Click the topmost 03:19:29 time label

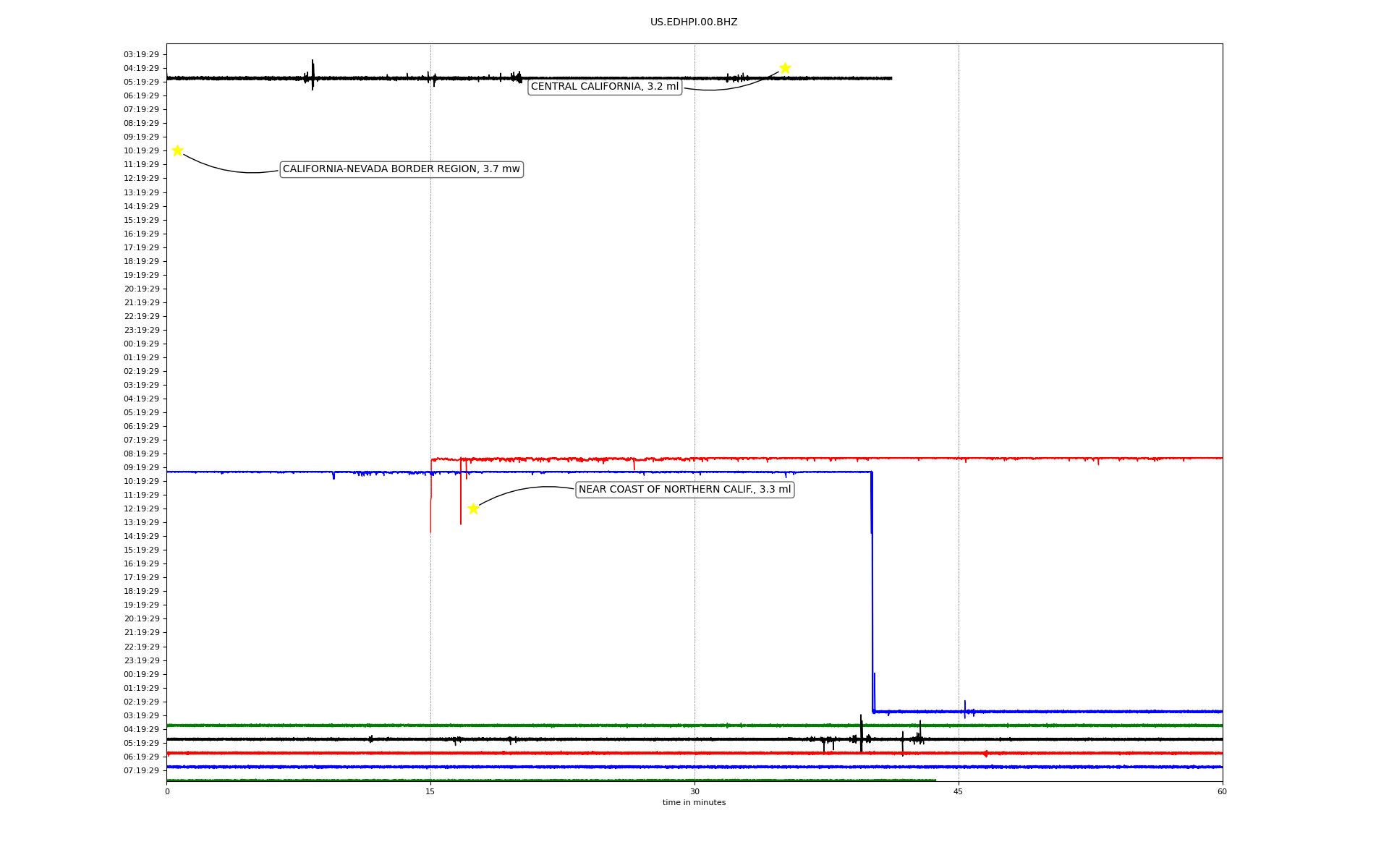point(141,54)
